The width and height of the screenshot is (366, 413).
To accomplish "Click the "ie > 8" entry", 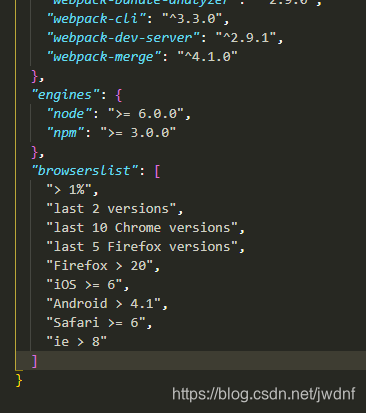I will pyautogui.click(x=77, y=342).
